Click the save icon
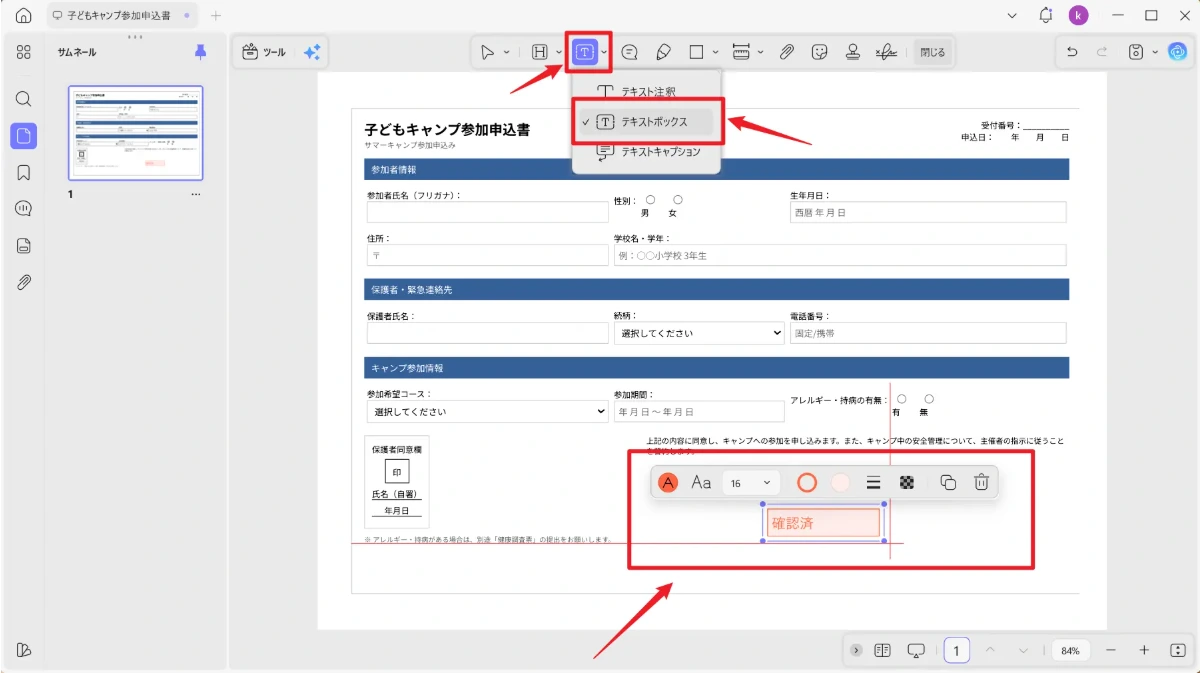1200x673 pixels. (x=1136, y=52)
